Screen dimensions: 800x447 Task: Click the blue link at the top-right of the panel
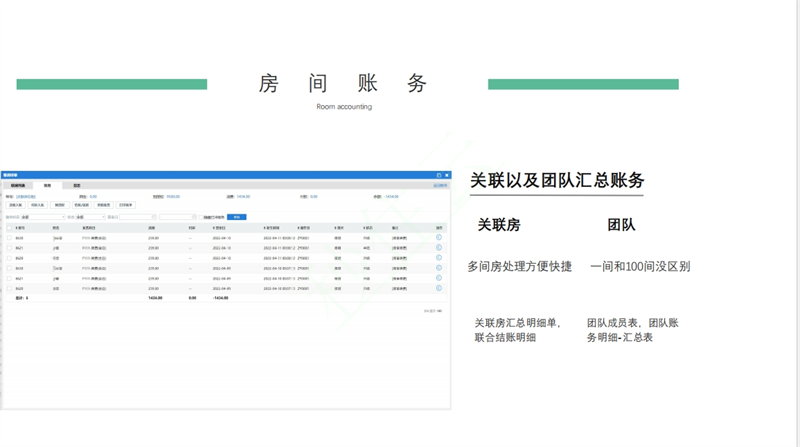pos(440,185)
